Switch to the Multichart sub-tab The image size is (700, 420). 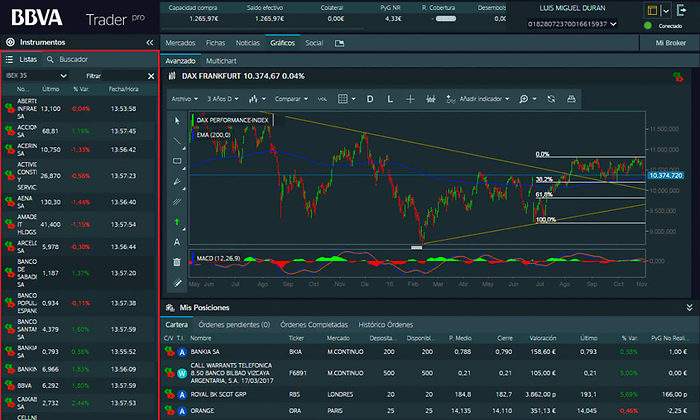pos(221,61)
